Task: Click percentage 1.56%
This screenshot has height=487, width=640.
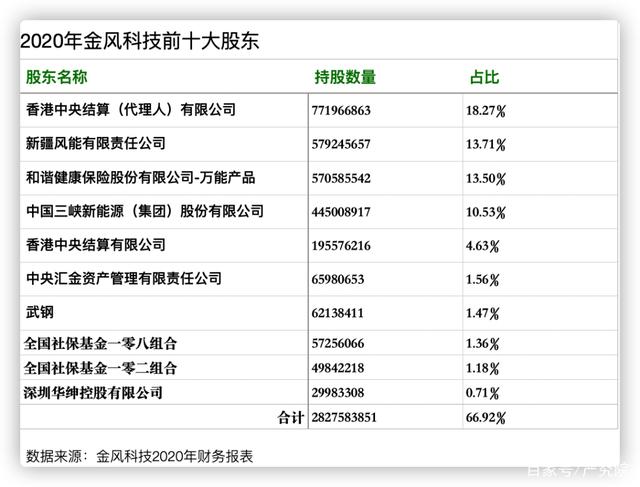Action: coord(482,280)
